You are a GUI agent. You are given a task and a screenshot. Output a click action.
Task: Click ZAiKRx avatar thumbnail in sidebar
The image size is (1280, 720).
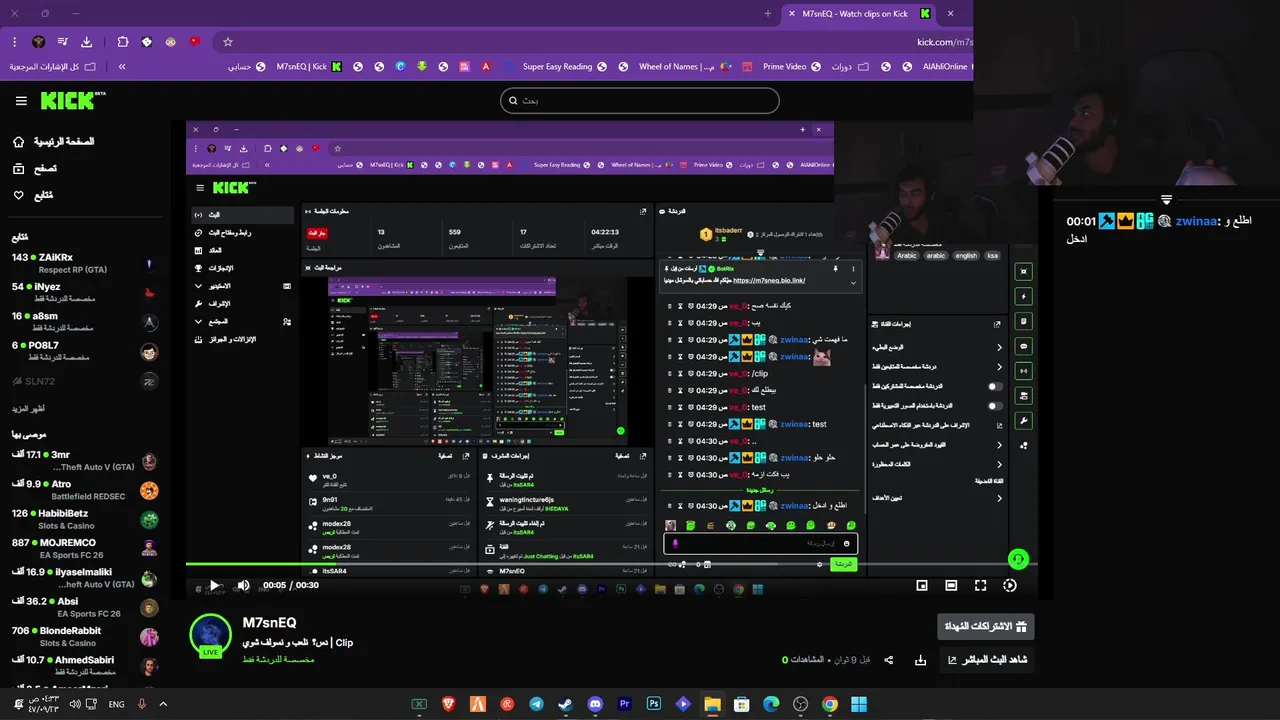pos(149,264)
